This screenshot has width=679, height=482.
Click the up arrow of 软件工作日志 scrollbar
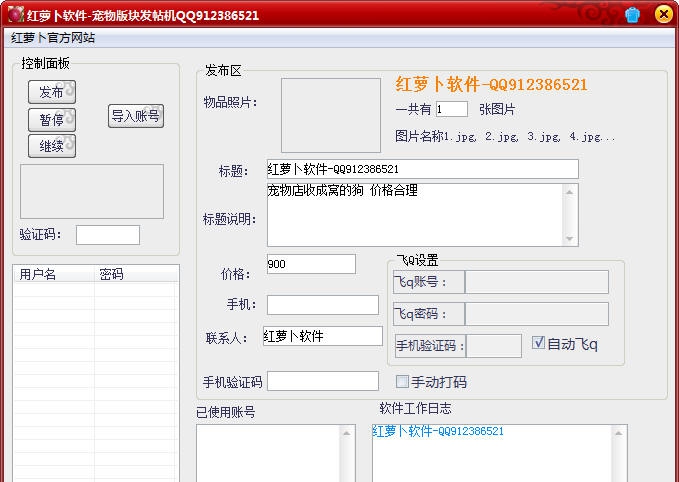(619, 433)
